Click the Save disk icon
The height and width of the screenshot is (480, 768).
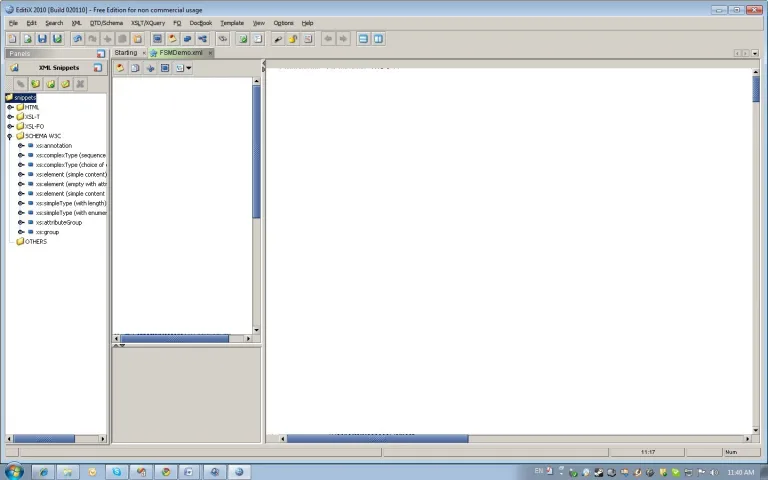click(43, 39)
